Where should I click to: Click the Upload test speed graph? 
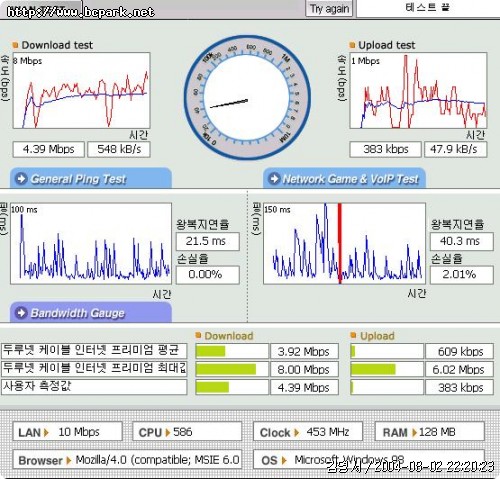coord(418,90)
